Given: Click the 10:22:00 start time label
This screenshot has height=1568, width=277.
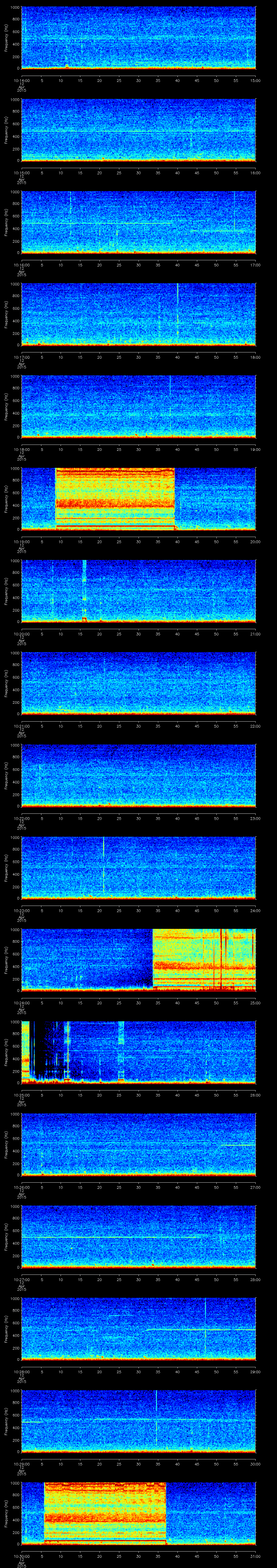Looking at the screenshot, I should pyautogui.click(x=21, y=818).
